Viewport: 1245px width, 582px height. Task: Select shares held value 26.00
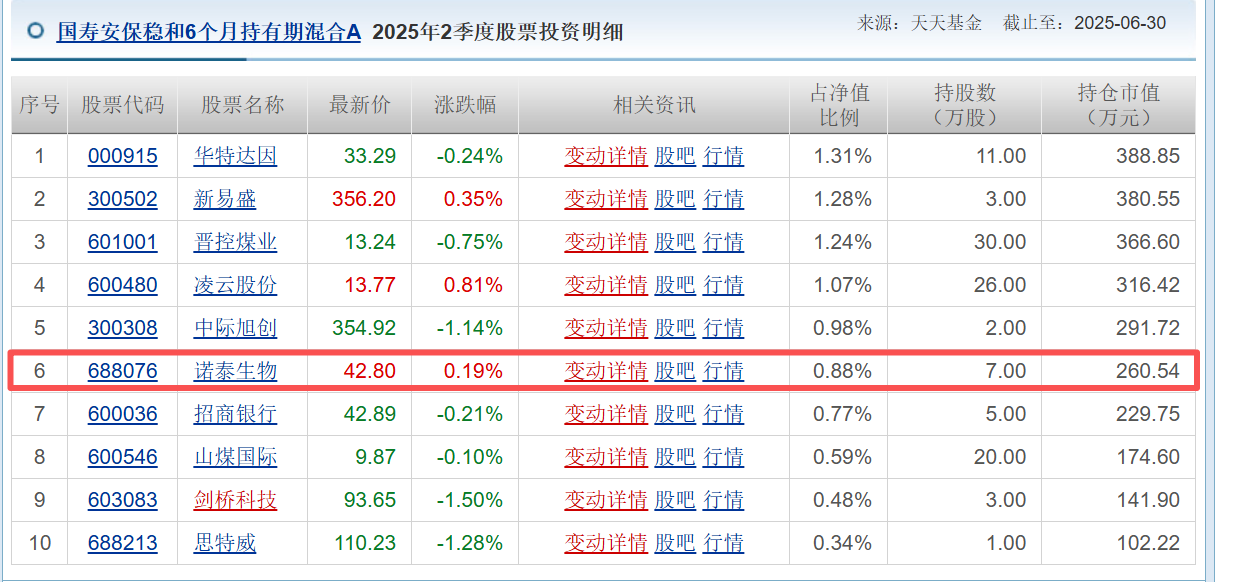point(1001,285)
